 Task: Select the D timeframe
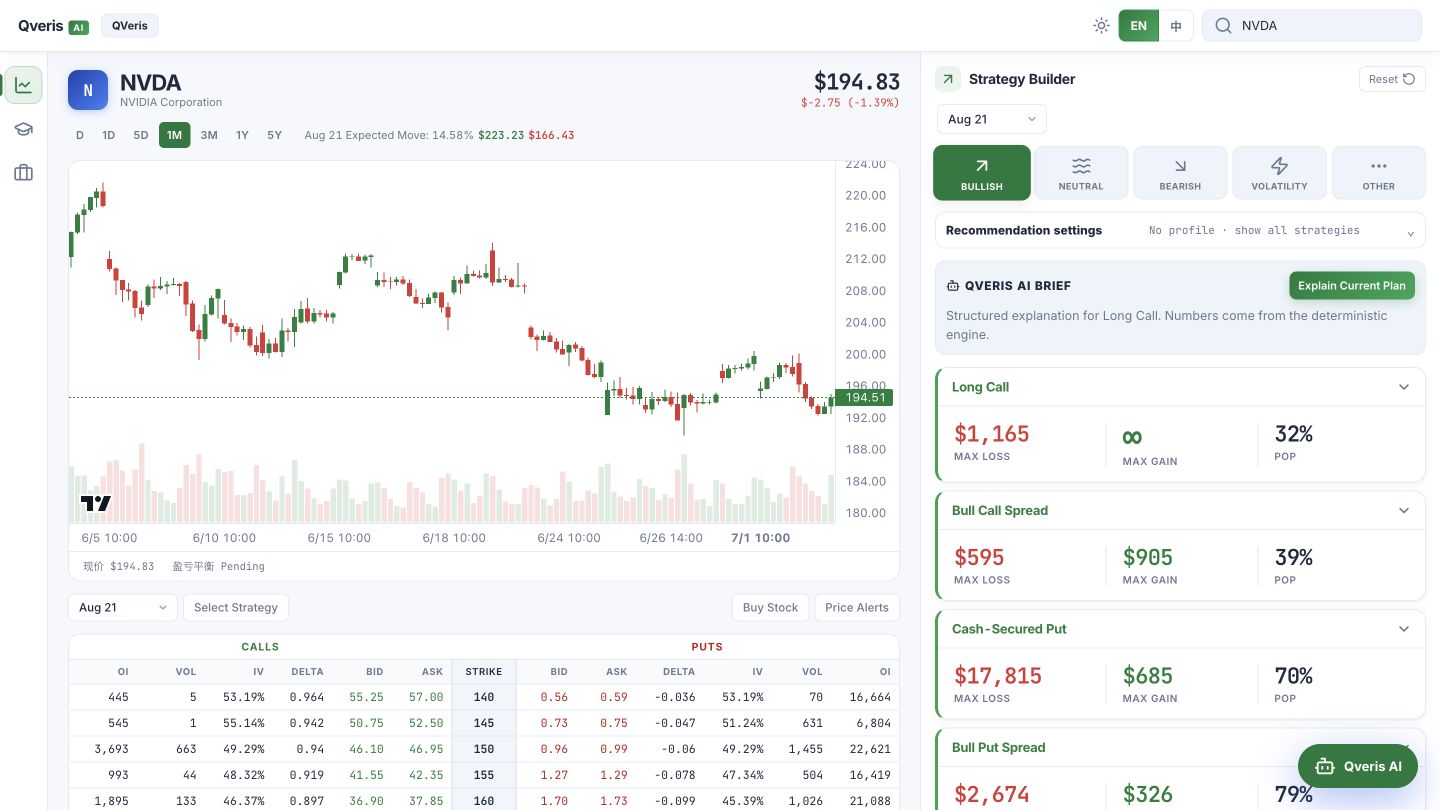(80, 135)
